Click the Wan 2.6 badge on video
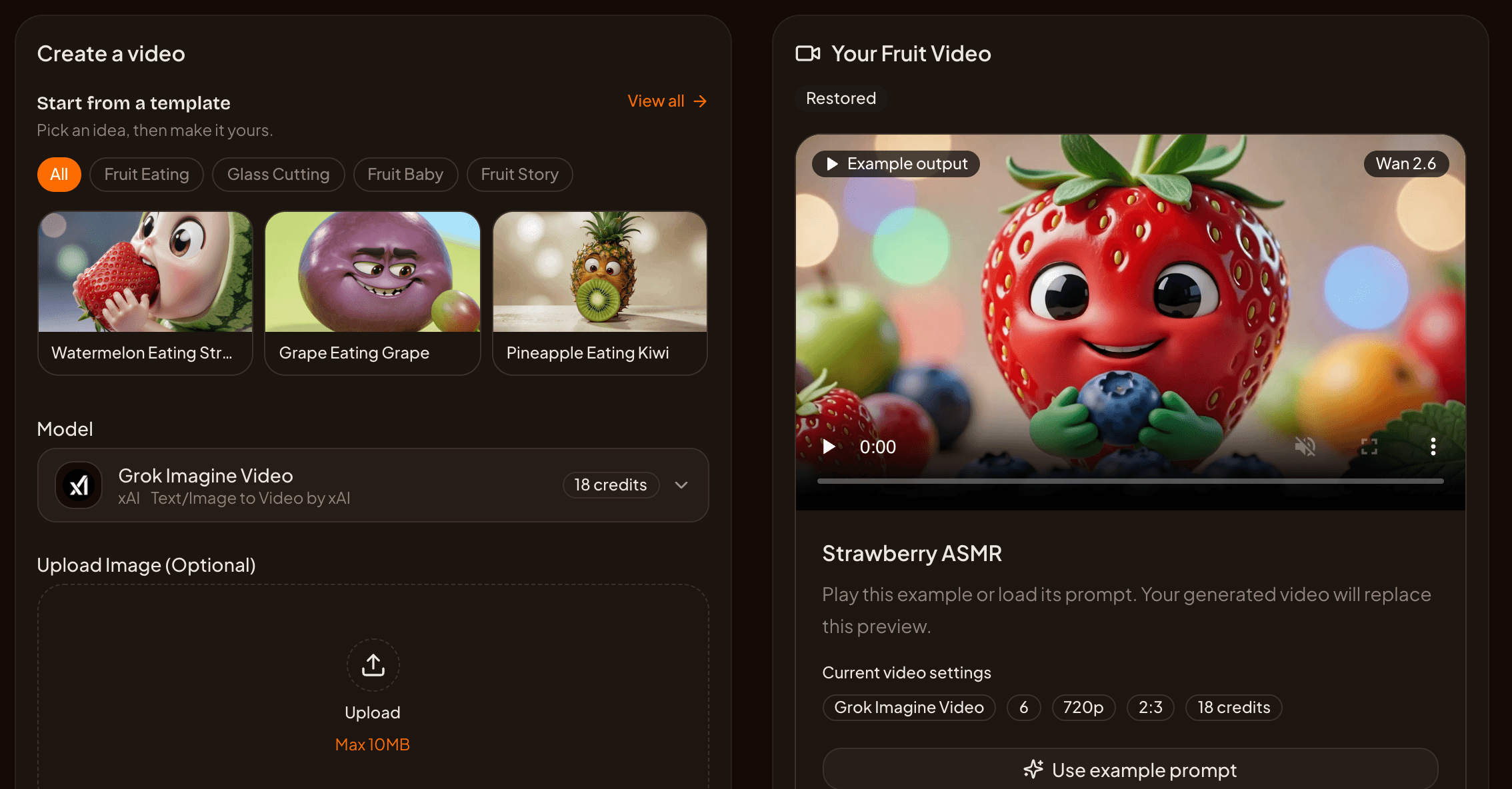This screenshot has width=1512, height=789. coord(1406,164)
